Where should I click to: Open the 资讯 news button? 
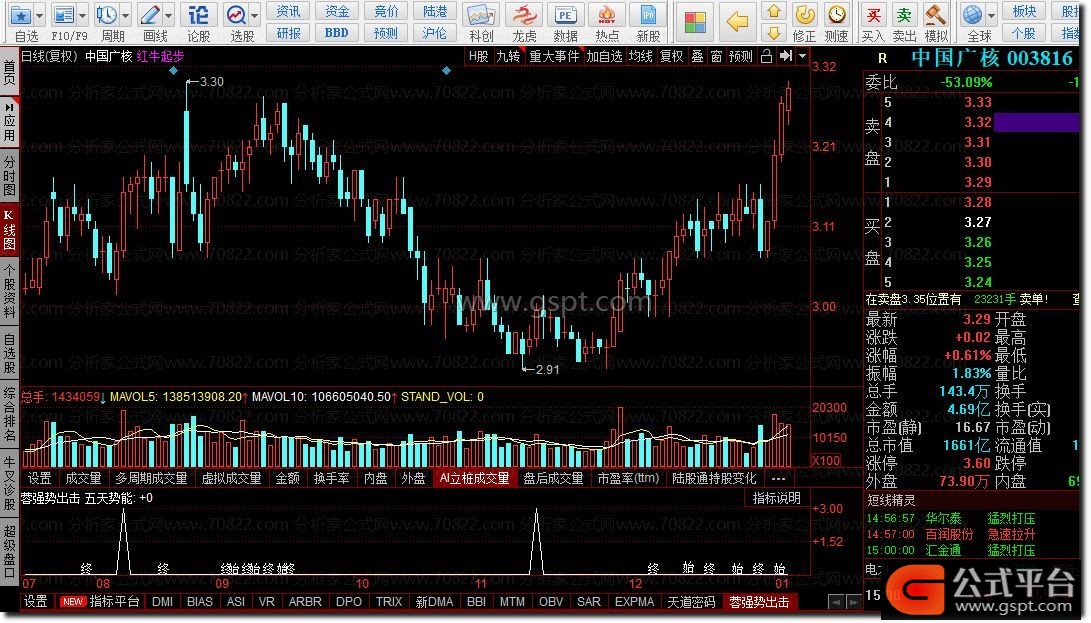(x=288, y=10)
